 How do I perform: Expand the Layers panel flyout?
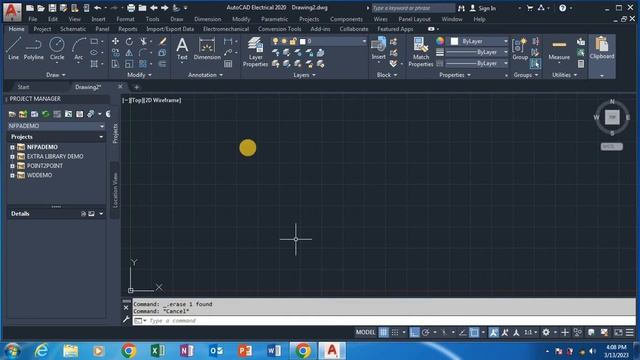pos(304,75)
